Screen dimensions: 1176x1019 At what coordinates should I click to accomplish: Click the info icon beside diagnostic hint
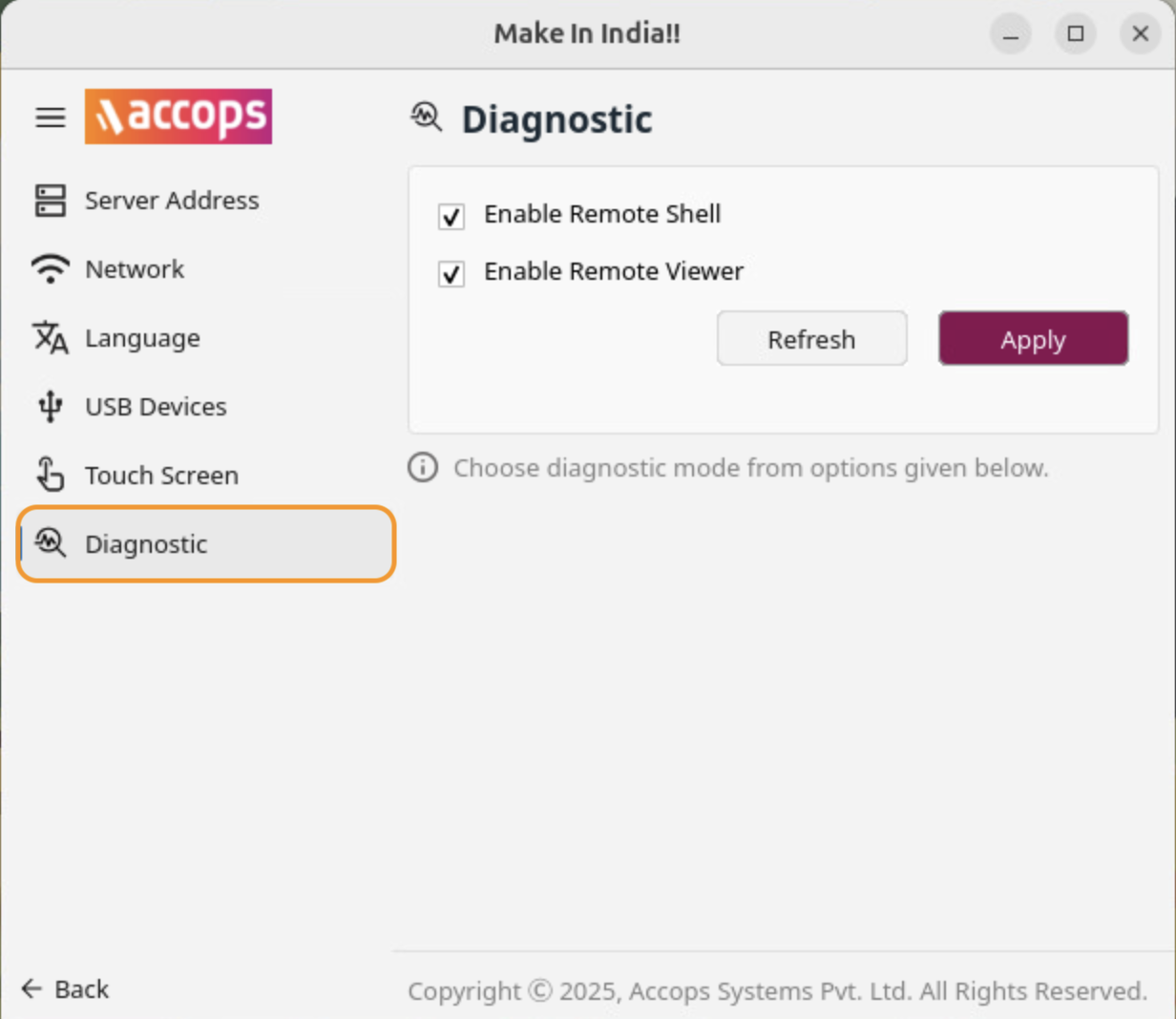(423, 468)
